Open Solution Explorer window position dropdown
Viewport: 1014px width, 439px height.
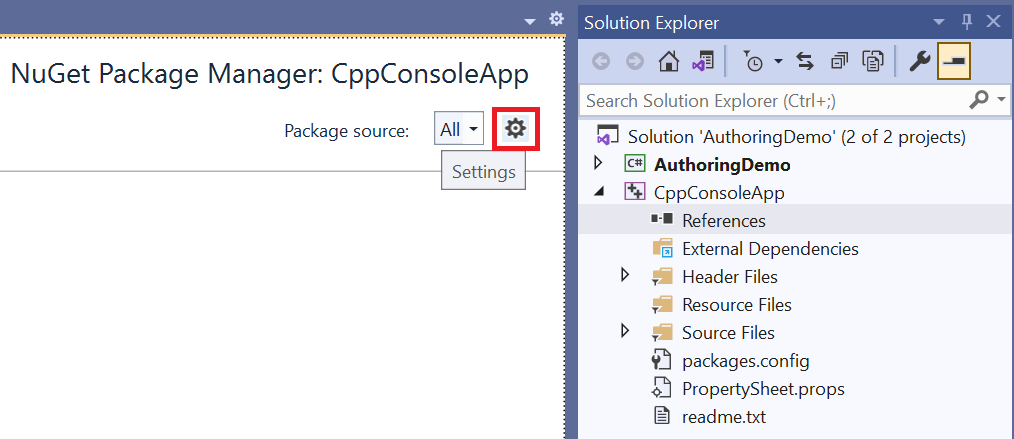[x=939, y=23]
